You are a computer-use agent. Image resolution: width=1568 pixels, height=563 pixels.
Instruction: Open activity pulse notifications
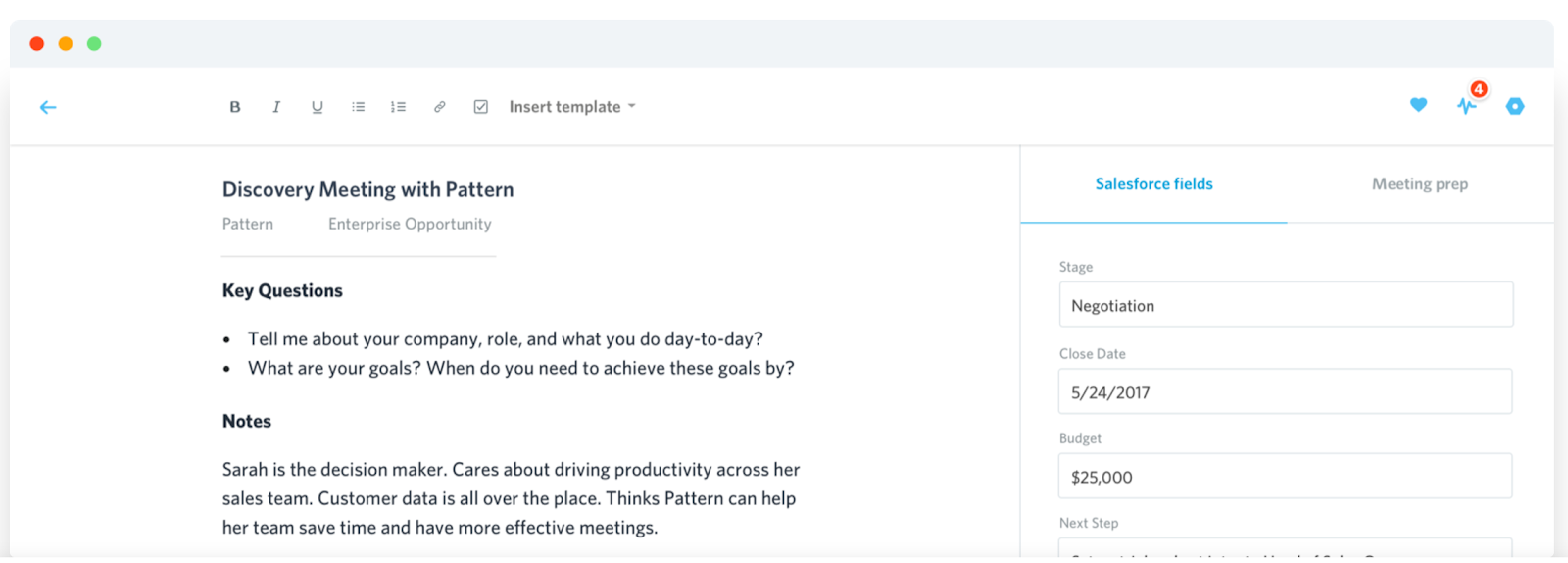[1467, 106]
